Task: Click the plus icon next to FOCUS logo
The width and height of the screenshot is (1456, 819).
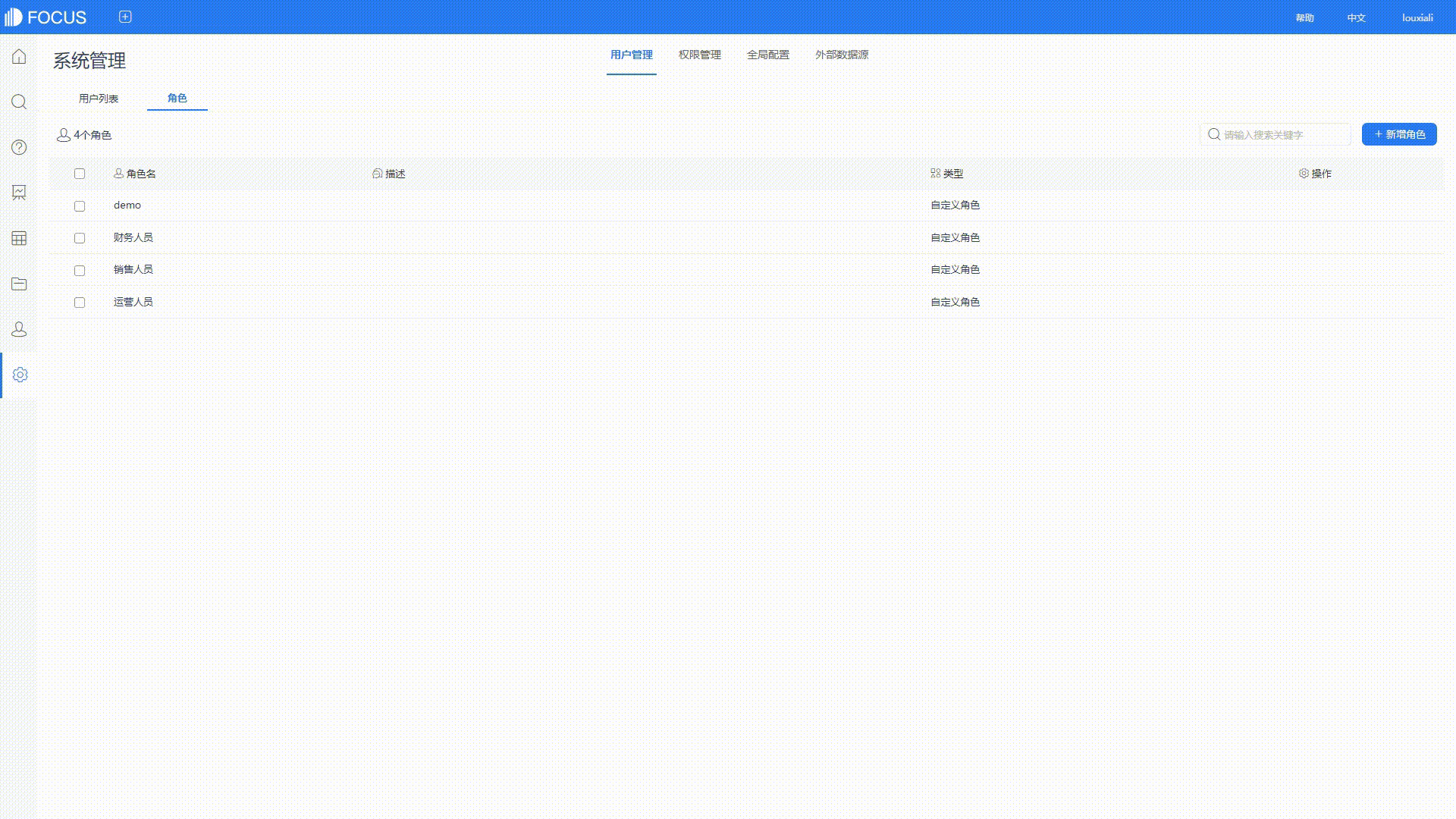Action: (124, 16)
